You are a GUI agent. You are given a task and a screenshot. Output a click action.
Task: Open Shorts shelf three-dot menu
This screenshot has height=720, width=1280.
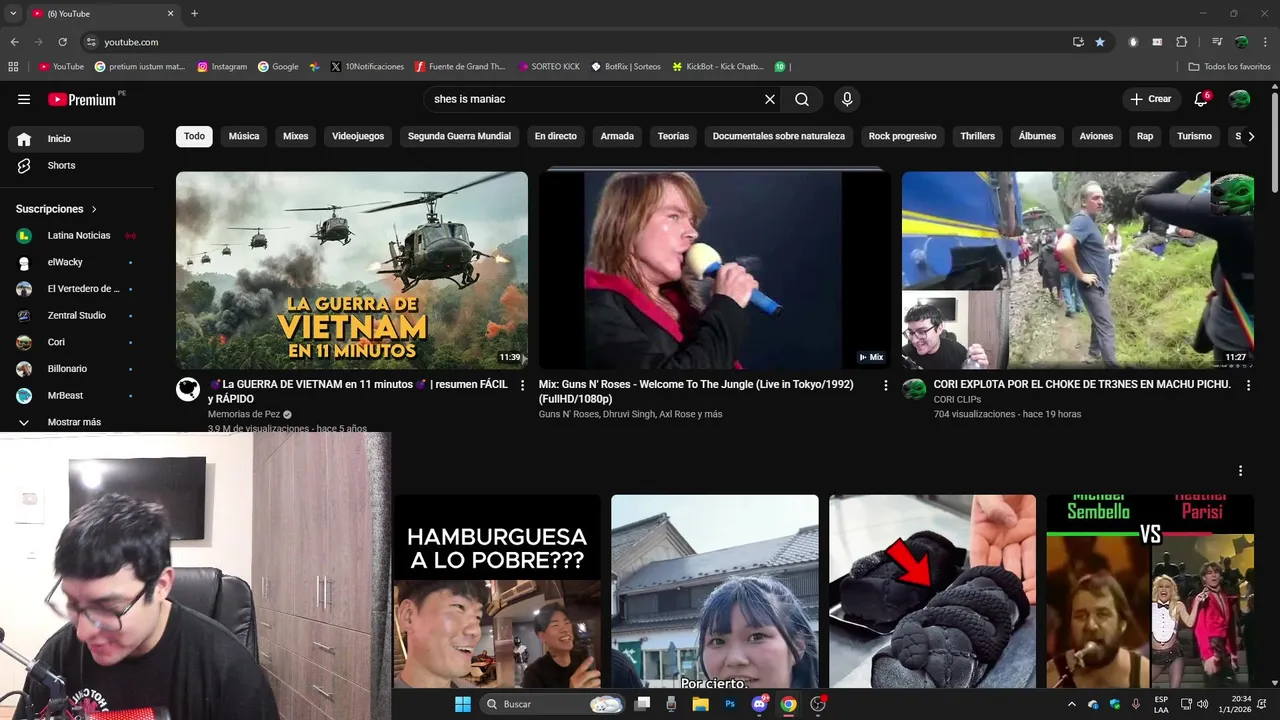(x=1240, y=470)
